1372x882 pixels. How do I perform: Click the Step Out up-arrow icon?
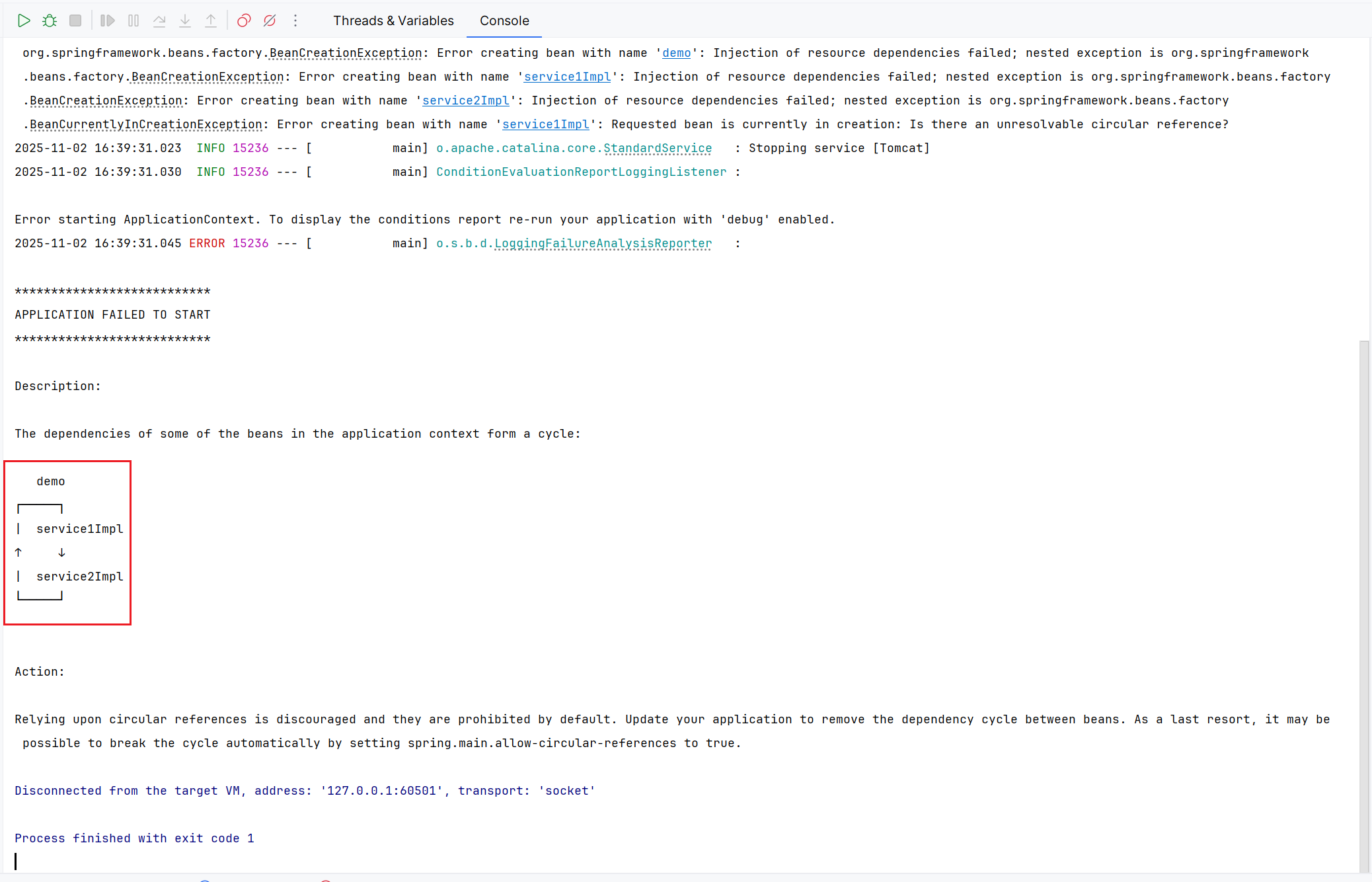click(x=211, y=20)
